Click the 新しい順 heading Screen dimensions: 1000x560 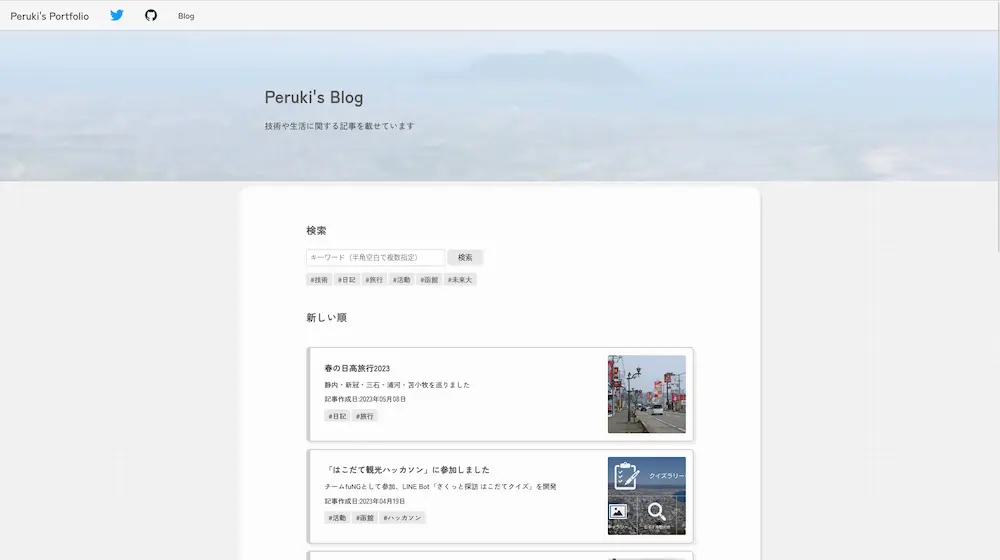[x=327, y=317]
